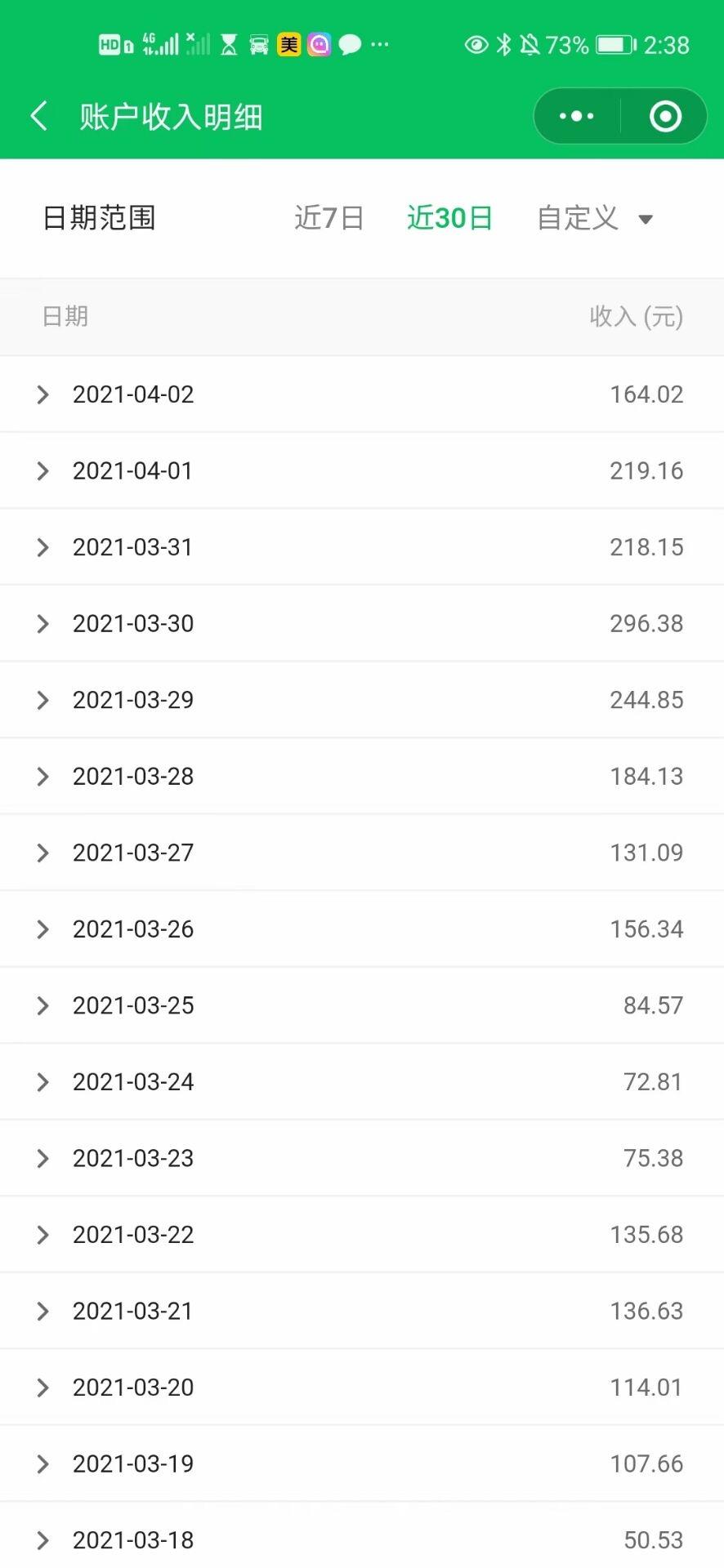Expand the 2021-03-25 entry chevron
Screen dimensions: 724x1568
point(42,1006)
